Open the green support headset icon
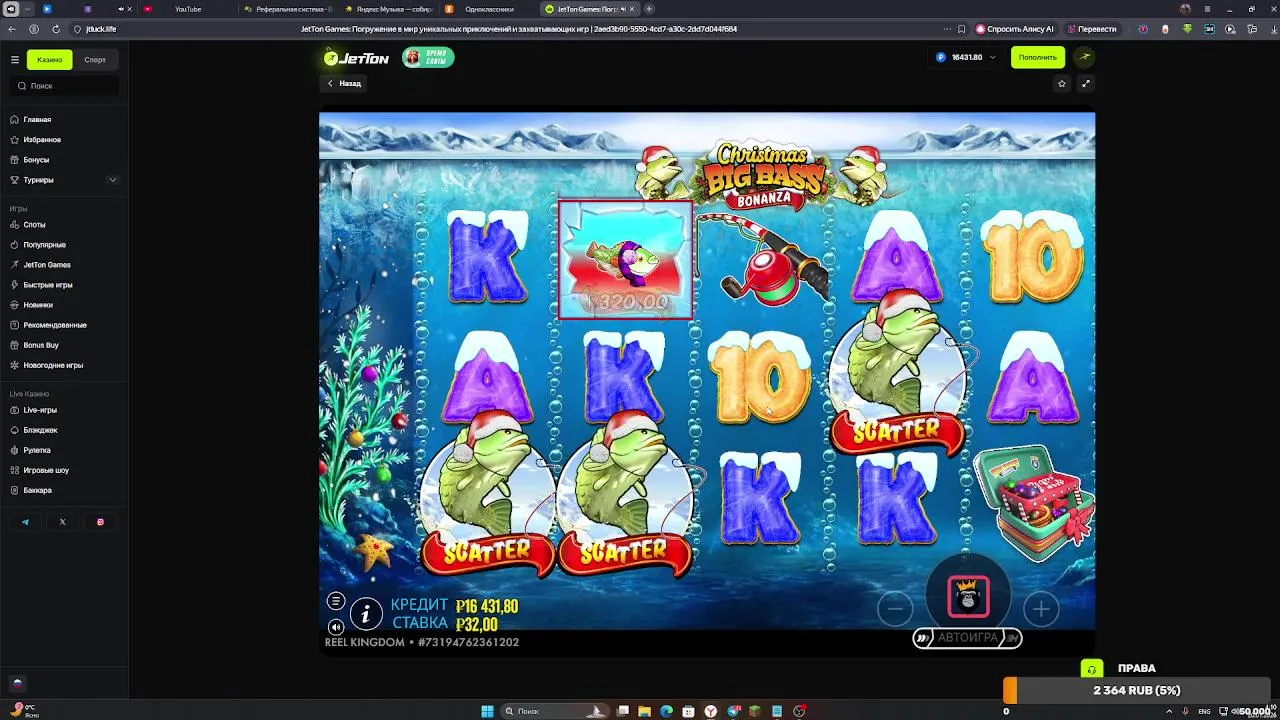 click(x=1091, y=669)
